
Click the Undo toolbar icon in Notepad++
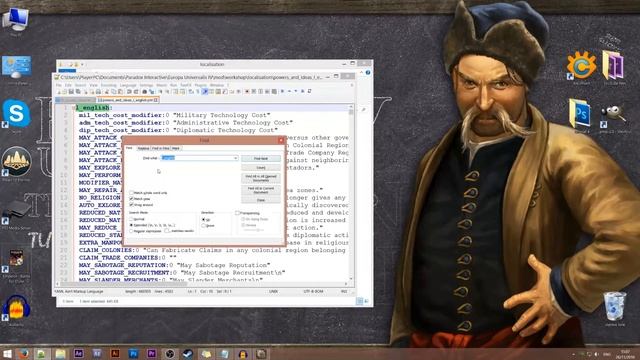pos(129,91)
